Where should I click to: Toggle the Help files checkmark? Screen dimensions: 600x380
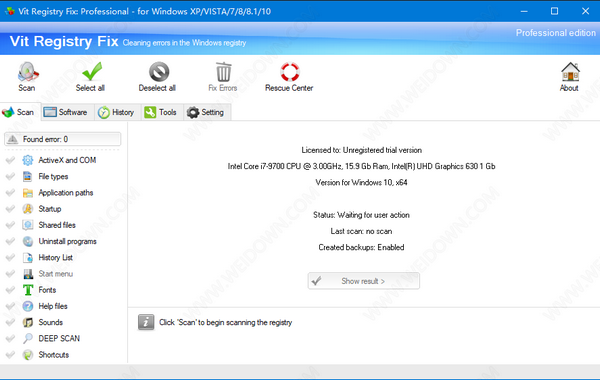[x=10, y=306]
